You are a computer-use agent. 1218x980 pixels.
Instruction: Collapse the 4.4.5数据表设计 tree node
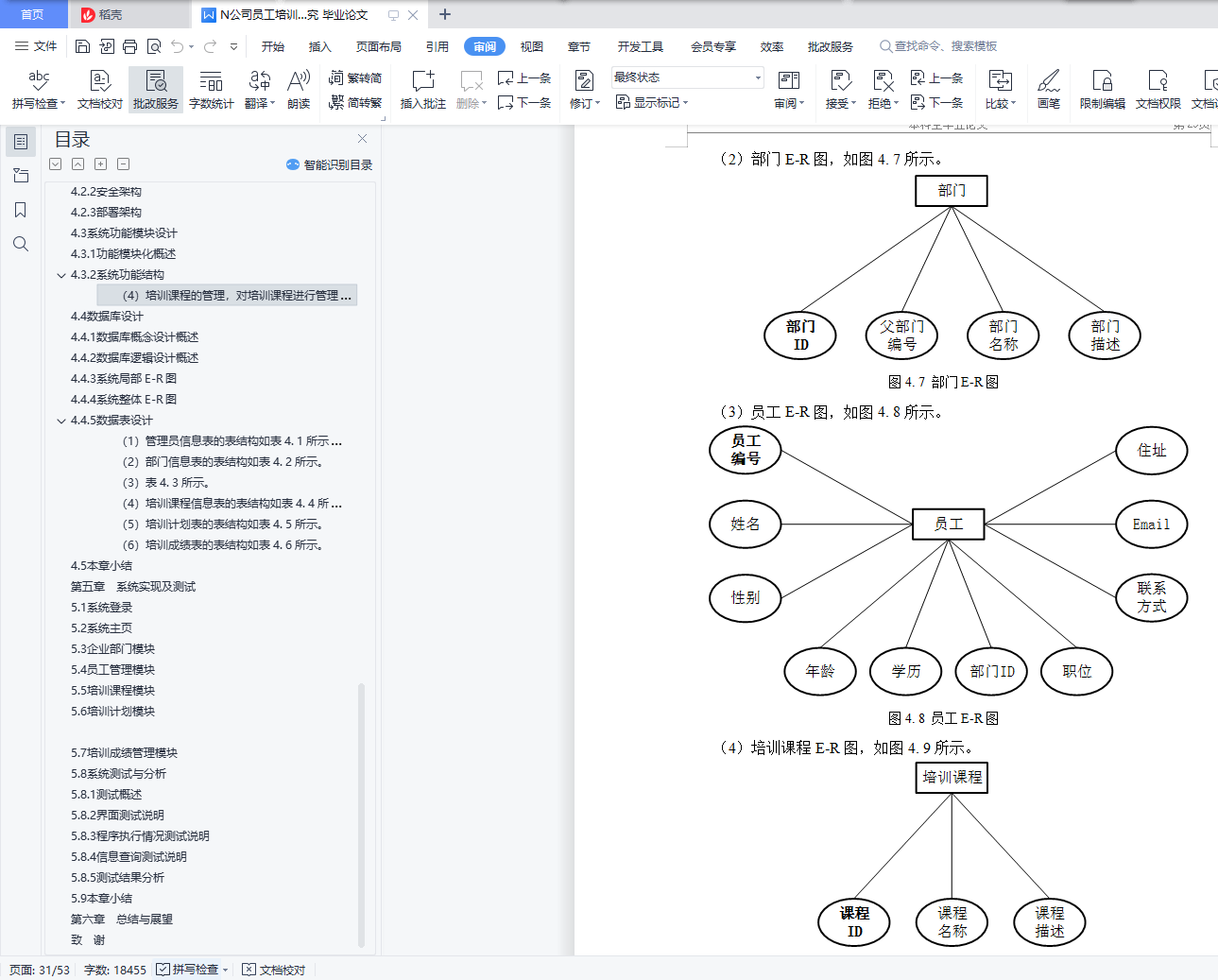61,421
